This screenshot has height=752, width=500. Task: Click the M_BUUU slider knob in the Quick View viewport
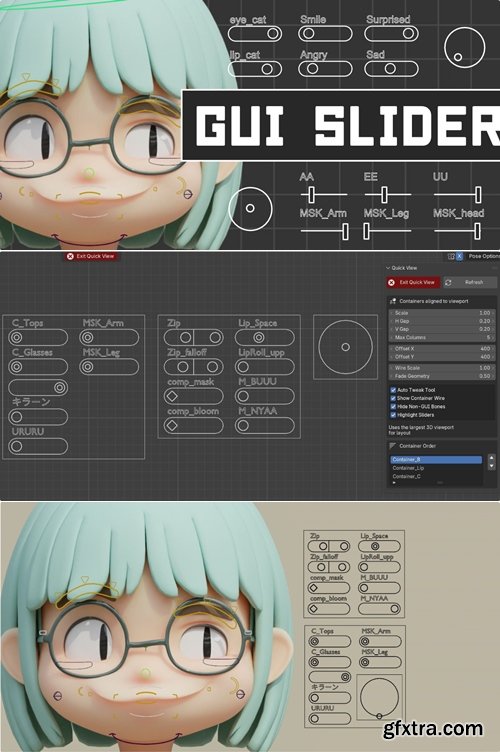pos(243,396)
